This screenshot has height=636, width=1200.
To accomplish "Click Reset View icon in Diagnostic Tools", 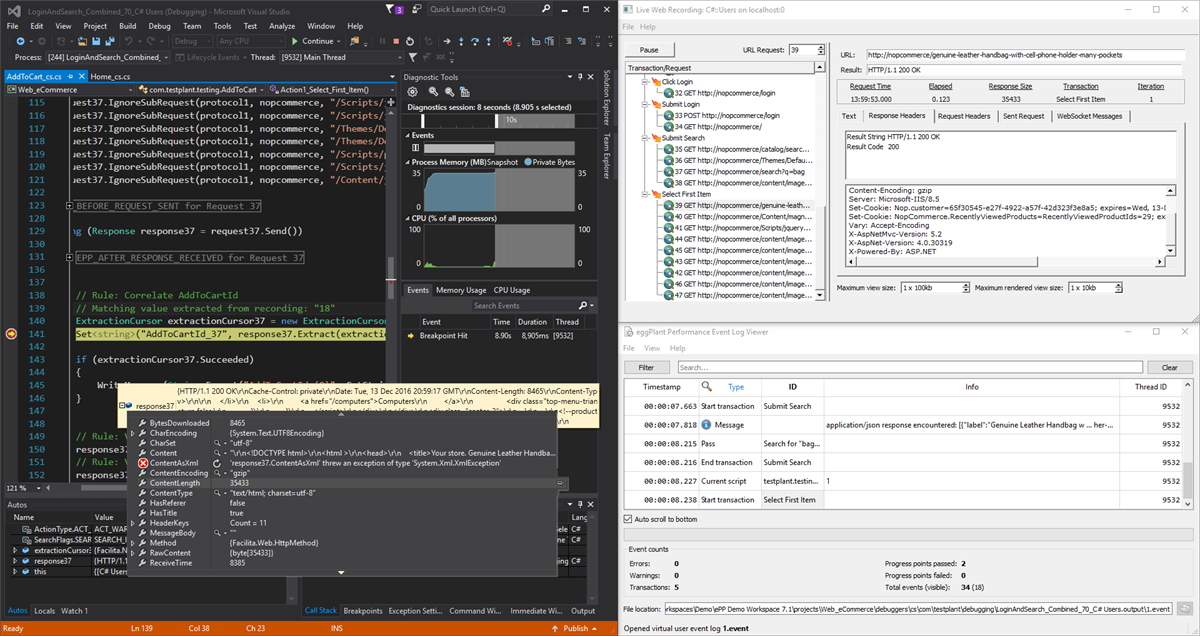I will [x=465, y=92].
